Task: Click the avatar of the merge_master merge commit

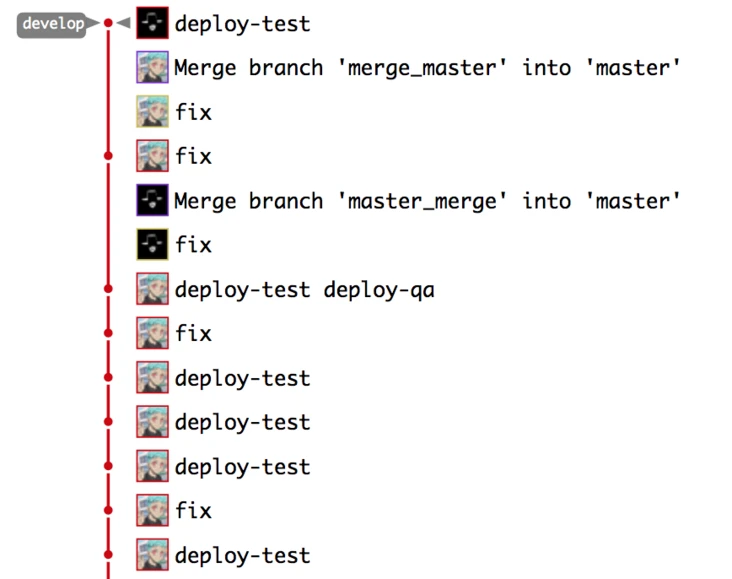Action: [x=152, y=68]
